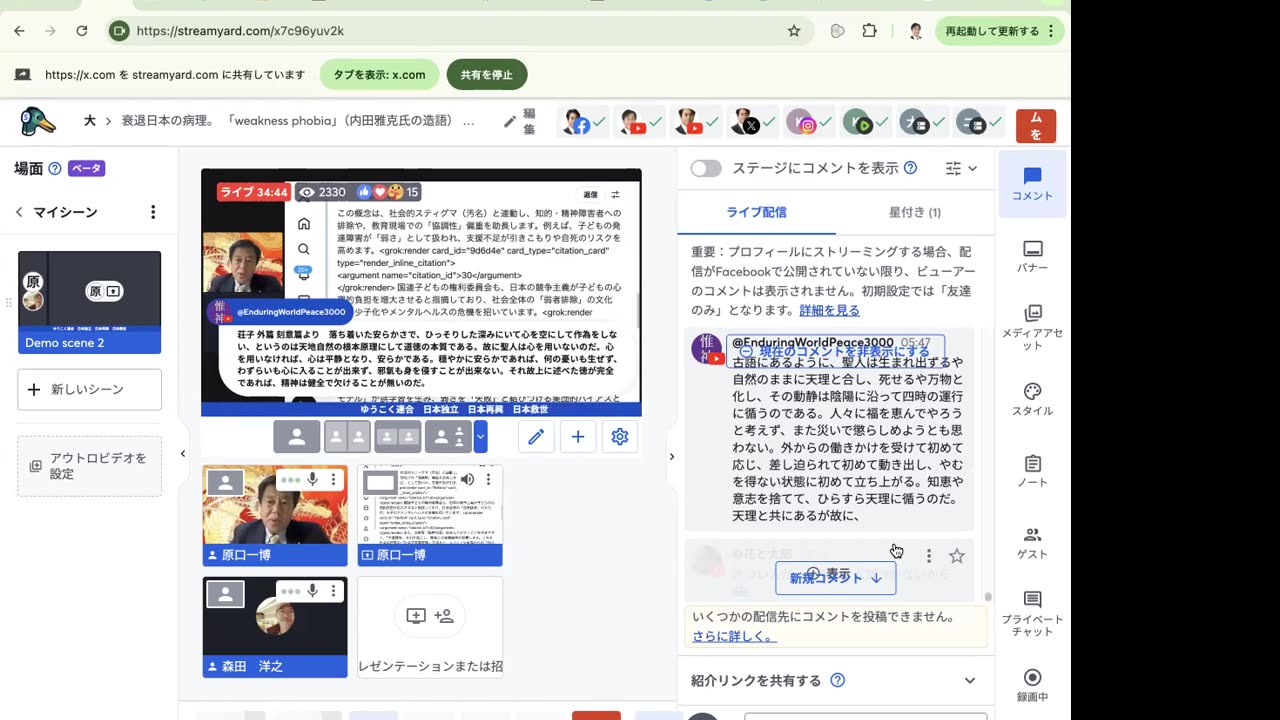The width and height of the screenshot is (1280, 720).
Task: Open more options on 森田 洋之 card
Action: 333,591
